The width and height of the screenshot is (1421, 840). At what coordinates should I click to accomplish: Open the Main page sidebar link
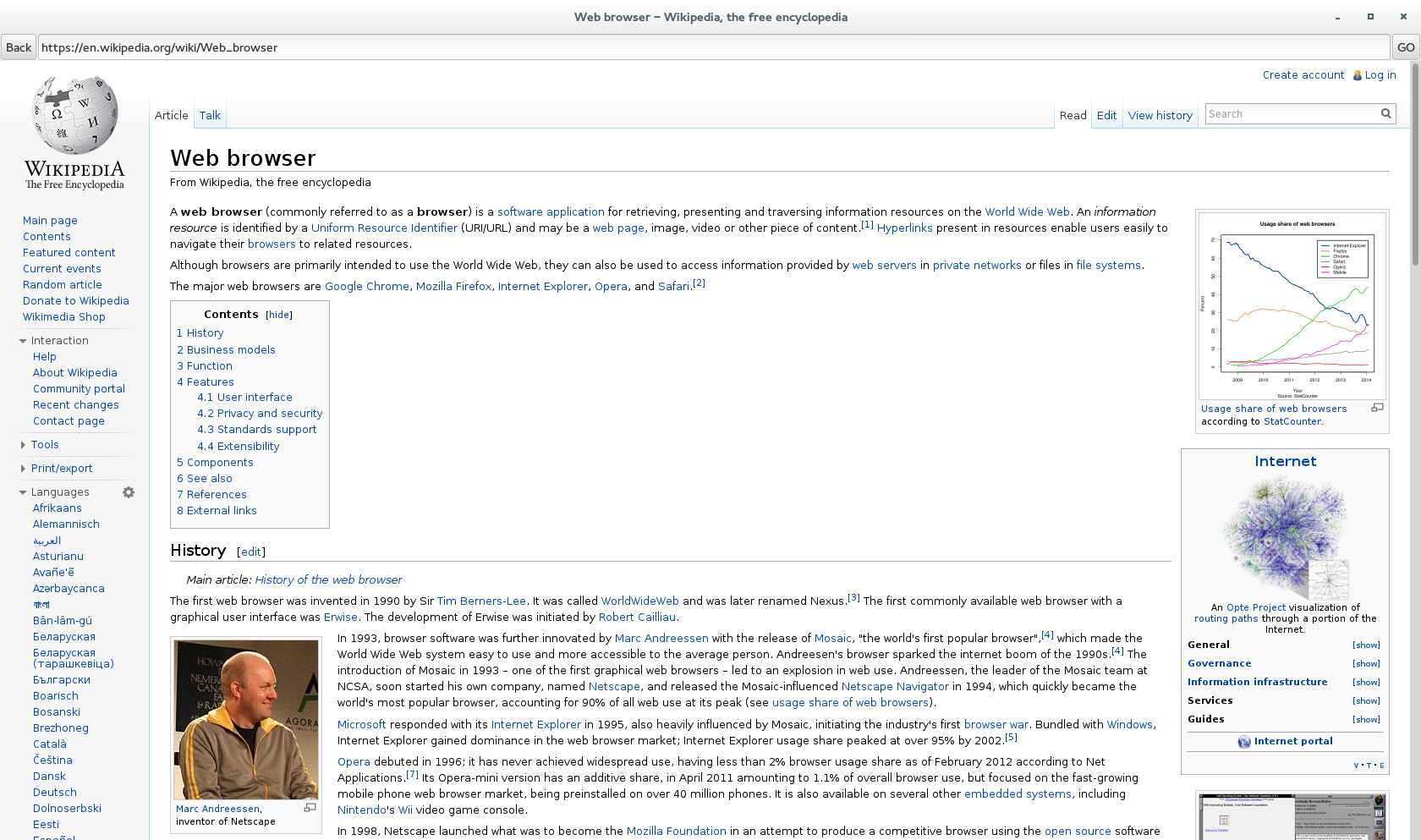pos(50,221)
